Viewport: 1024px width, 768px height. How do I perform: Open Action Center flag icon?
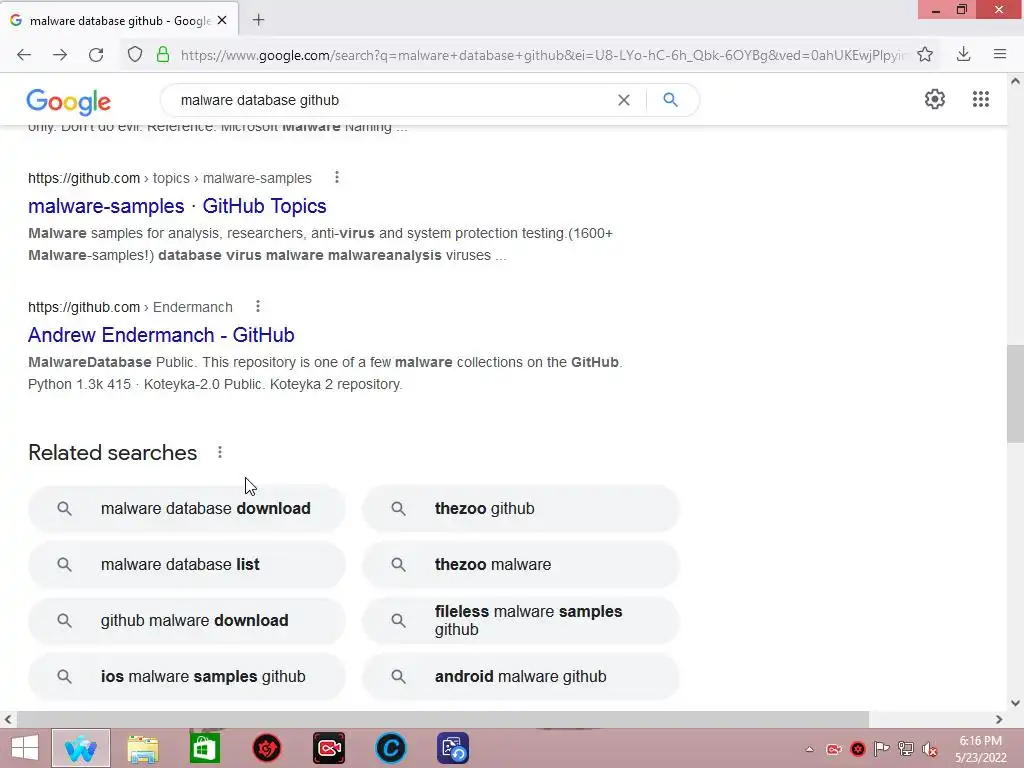881,749
